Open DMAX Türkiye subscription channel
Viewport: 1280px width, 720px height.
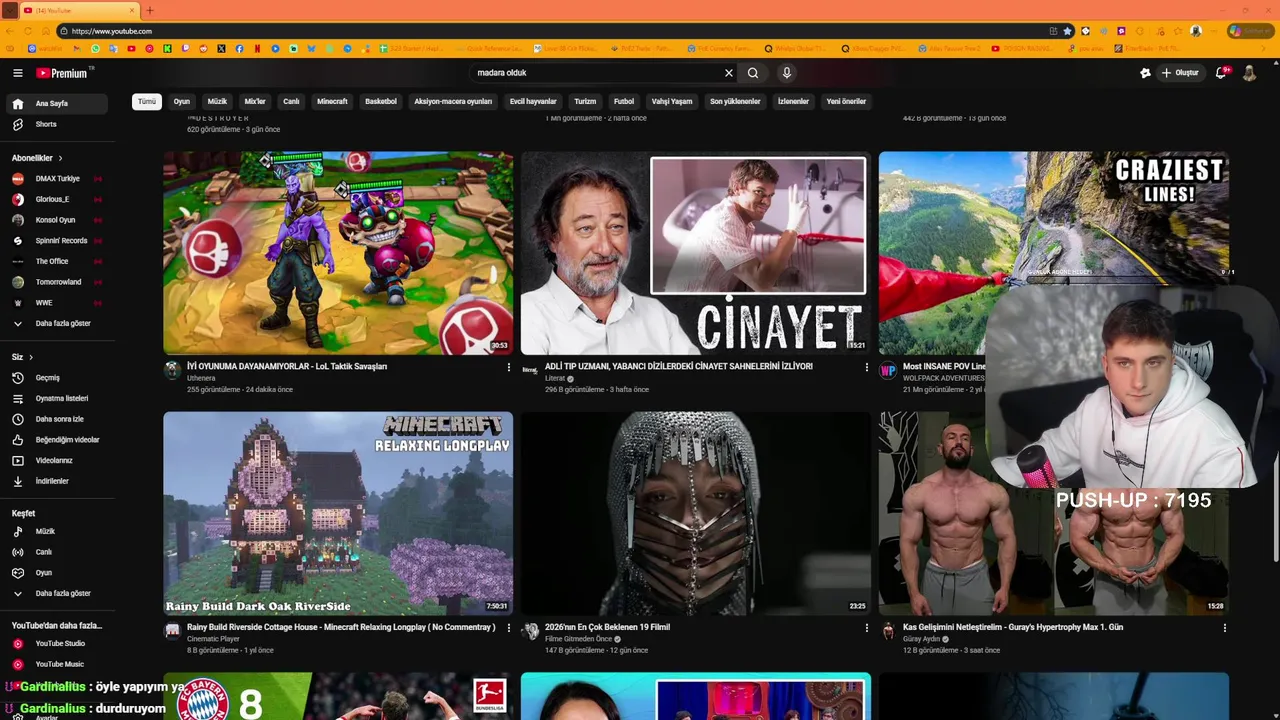58,179
